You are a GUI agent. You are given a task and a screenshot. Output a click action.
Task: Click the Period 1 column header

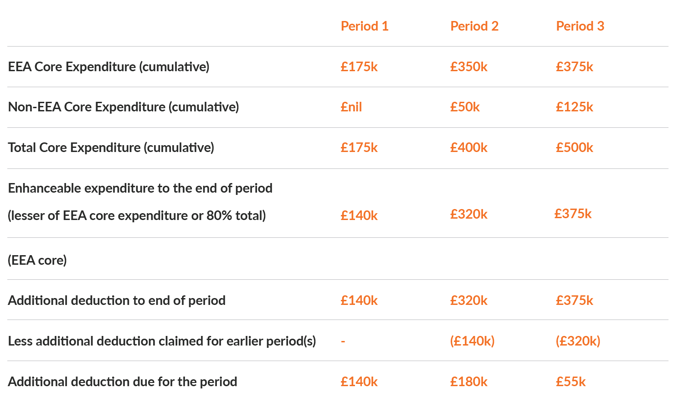(x=364, y=26)
